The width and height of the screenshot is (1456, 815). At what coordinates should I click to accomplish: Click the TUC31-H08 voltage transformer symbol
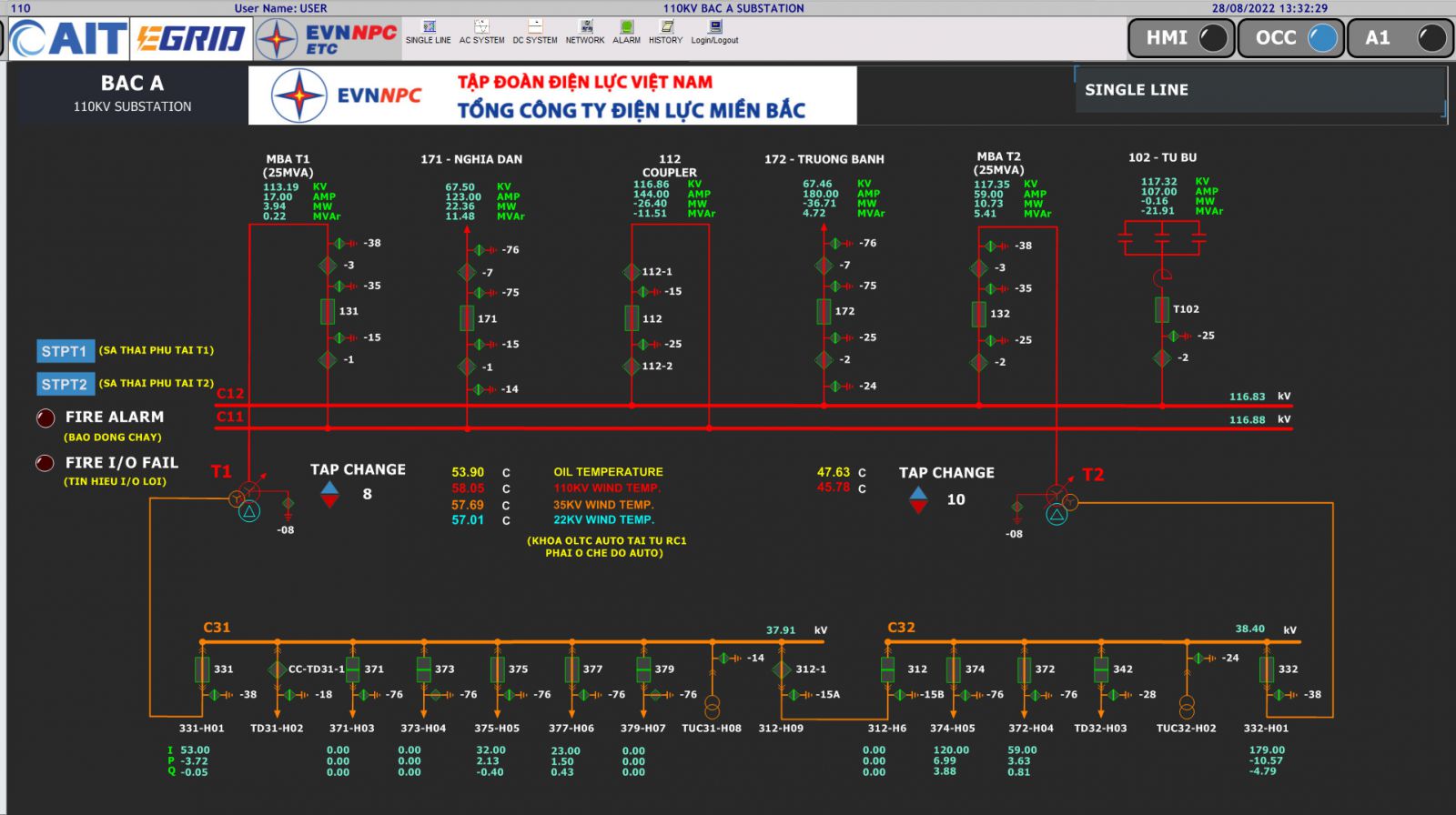tap(713, 707)
